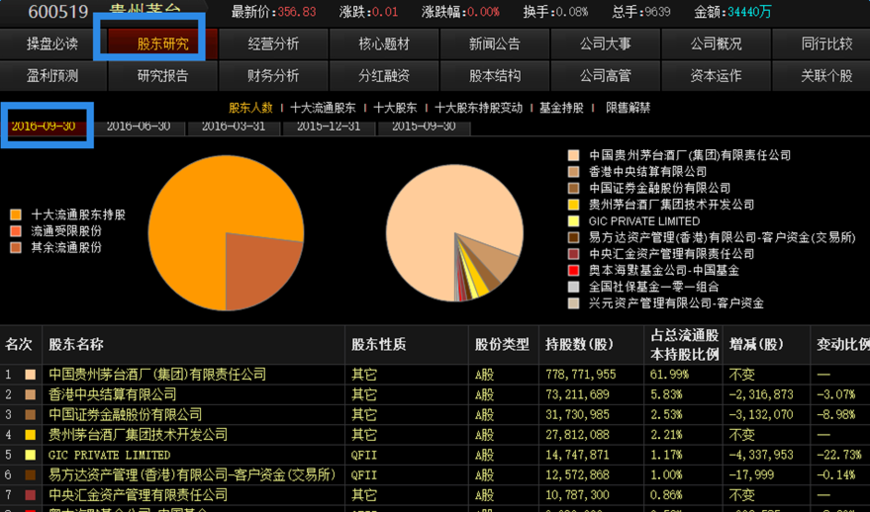Screen dimensions: 870x512
Task: Select the 股东研究 tab
Action: click(x=163, y=44)
